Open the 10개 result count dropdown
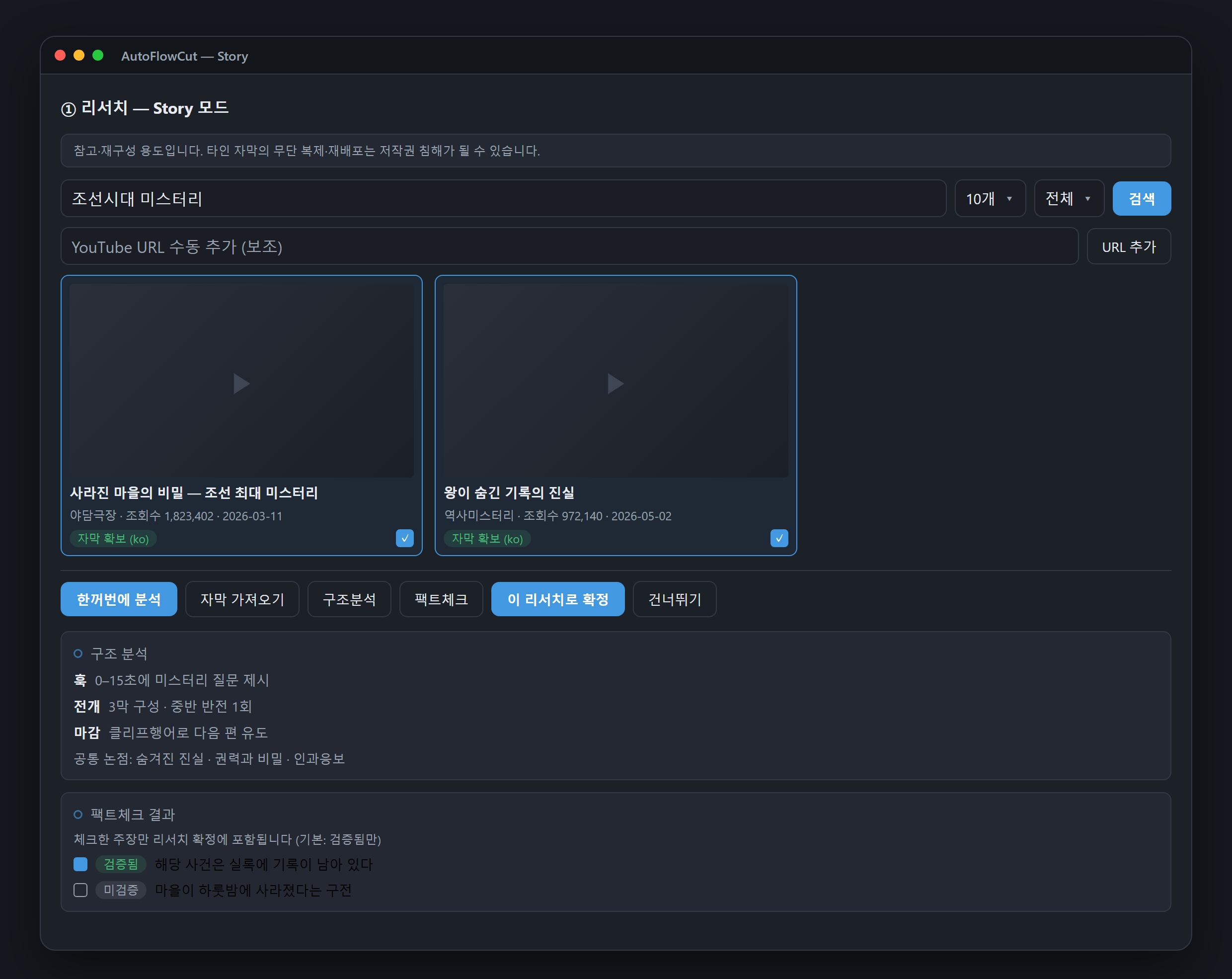The width and height of the screenshot is (1232, 979). tap(990, 198)
